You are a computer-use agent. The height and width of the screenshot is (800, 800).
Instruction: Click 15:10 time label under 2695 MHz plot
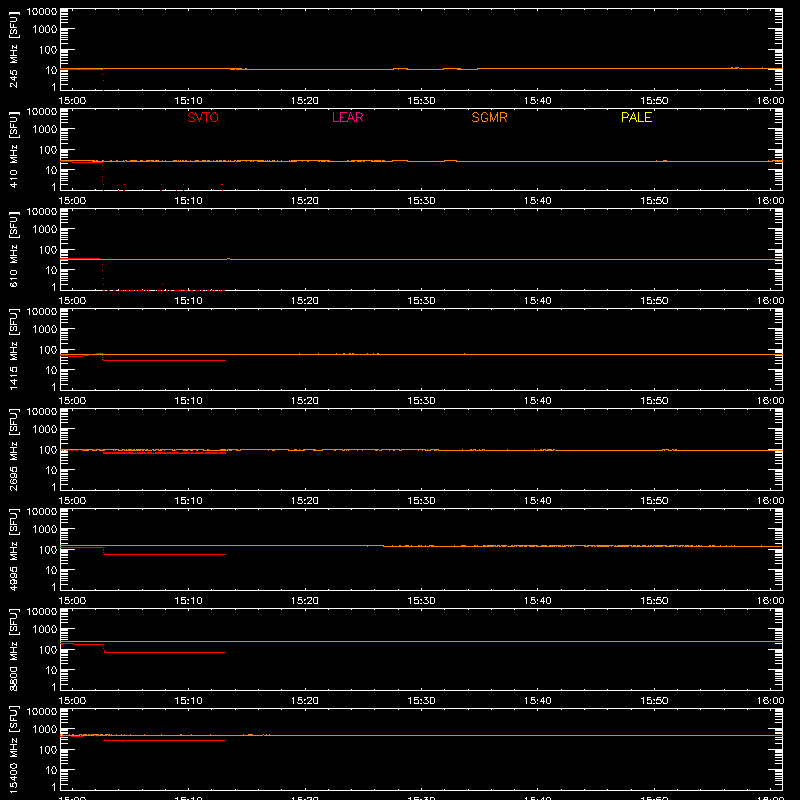tap(188, 501)
